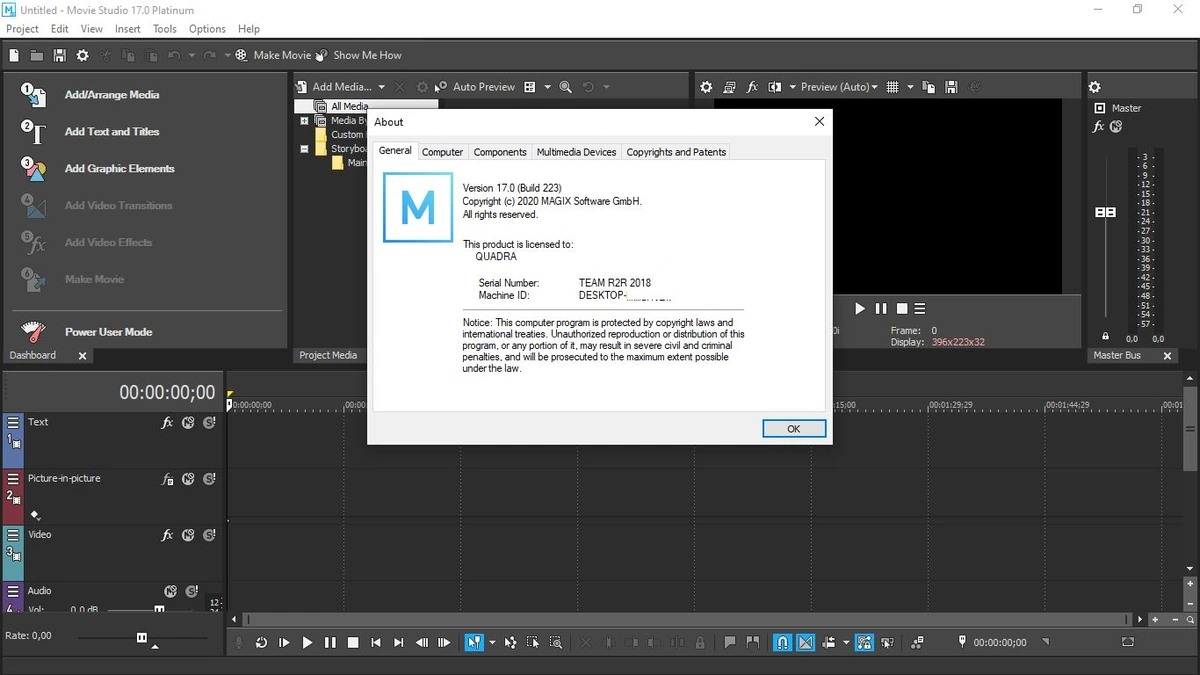Open the Master Bus settings gear
Viewport: 1200px width, 675px height.
point(1094,87)
